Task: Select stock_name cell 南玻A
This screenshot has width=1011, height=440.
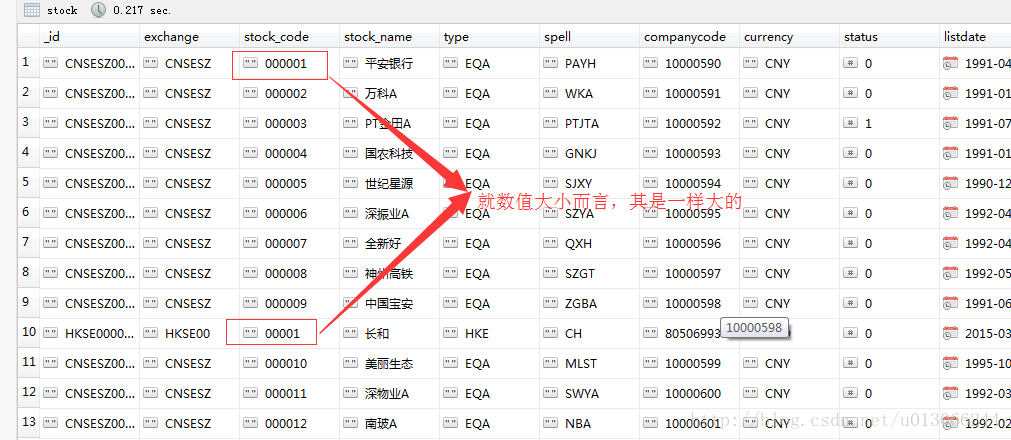Action: [389, 423]
